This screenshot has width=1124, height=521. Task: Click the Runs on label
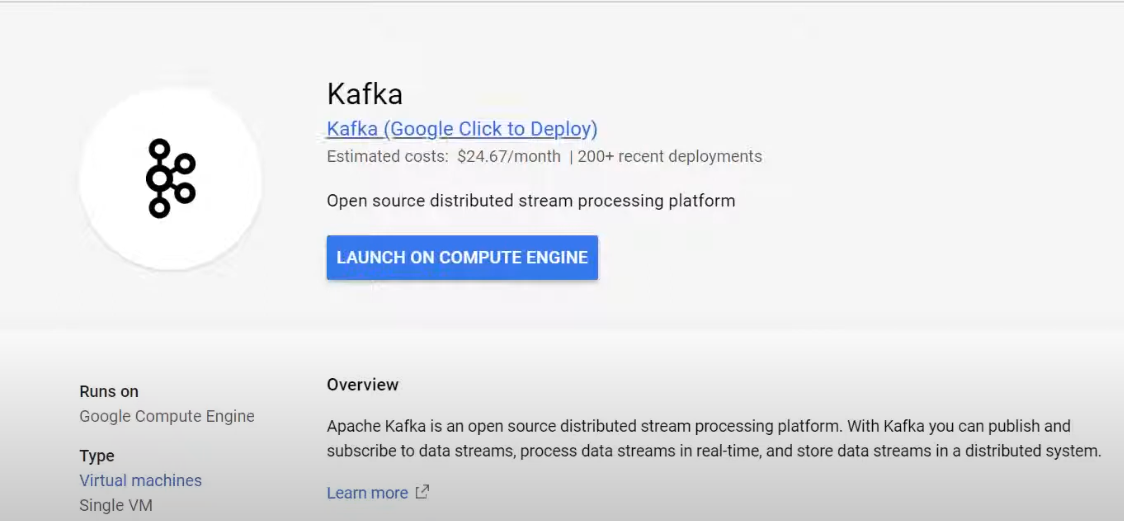[x=109, y=391]
